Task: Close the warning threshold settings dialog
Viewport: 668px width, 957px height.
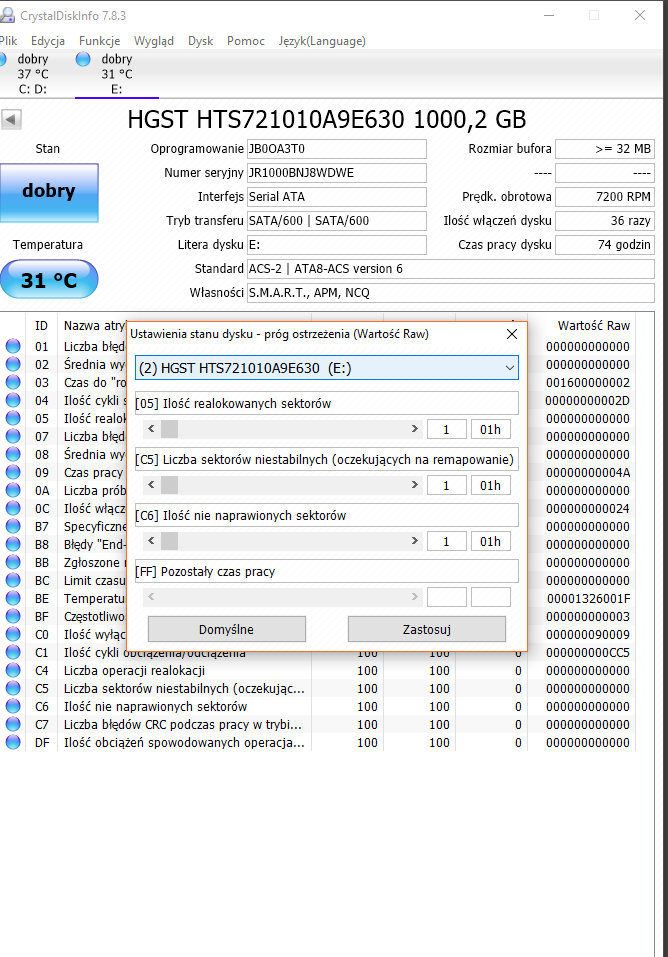Action: (512, 334)
